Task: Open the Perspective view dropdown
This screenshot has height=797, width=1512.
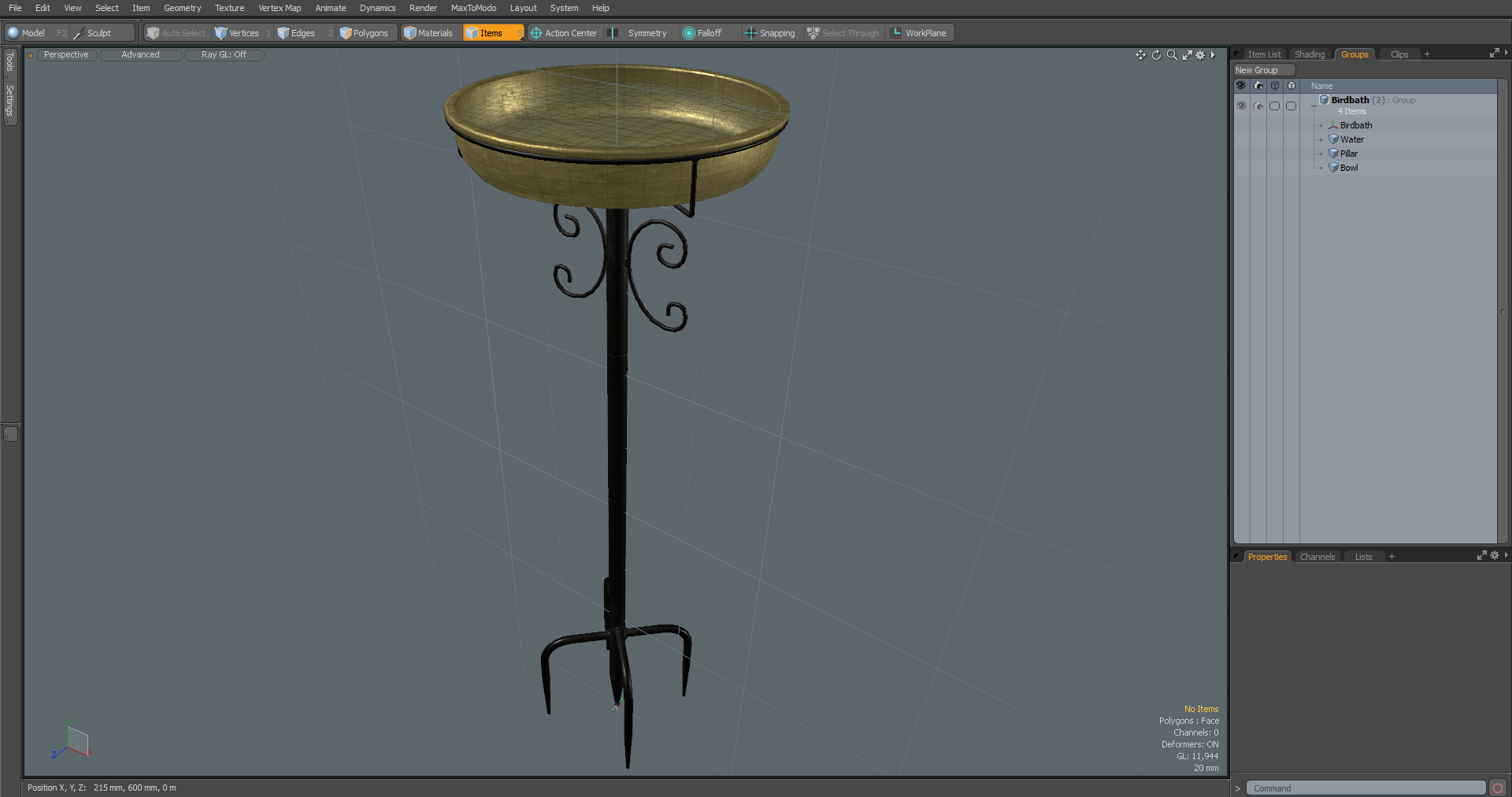Action: tap(66, 55)
